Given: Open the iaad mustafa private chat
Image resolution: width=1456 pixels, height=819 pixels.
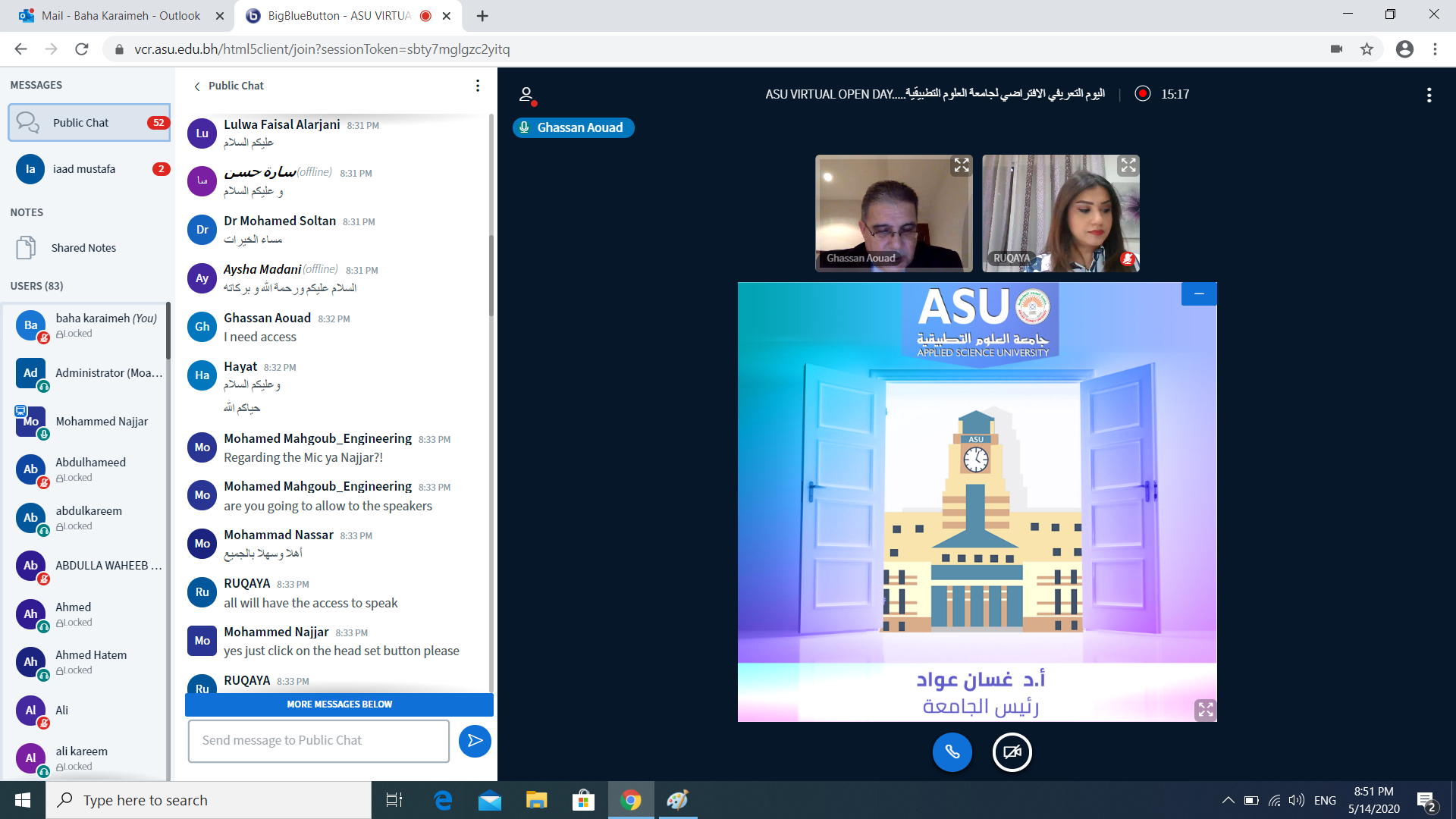Looking at the screenshot, I should click(89, 169).
